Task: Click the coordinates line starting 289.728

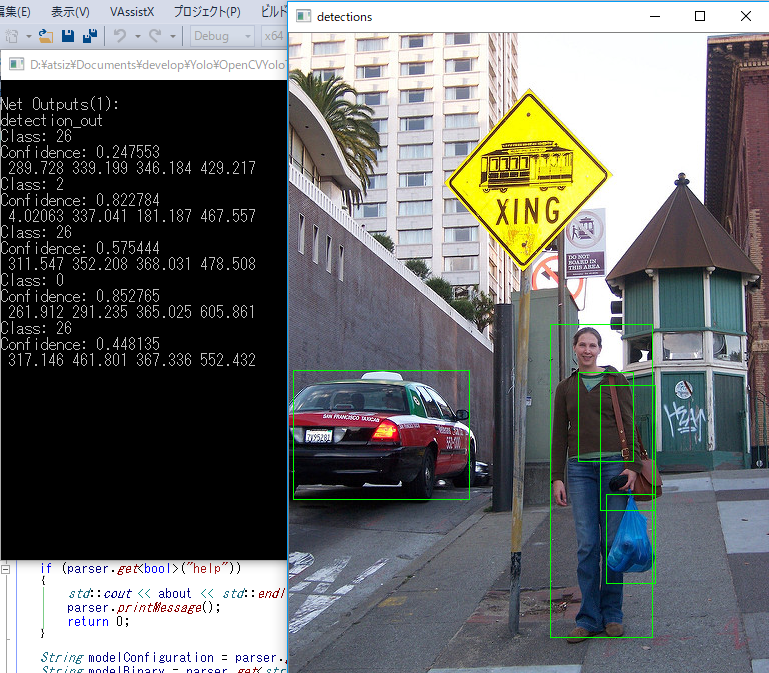Action: pos(131,168)
